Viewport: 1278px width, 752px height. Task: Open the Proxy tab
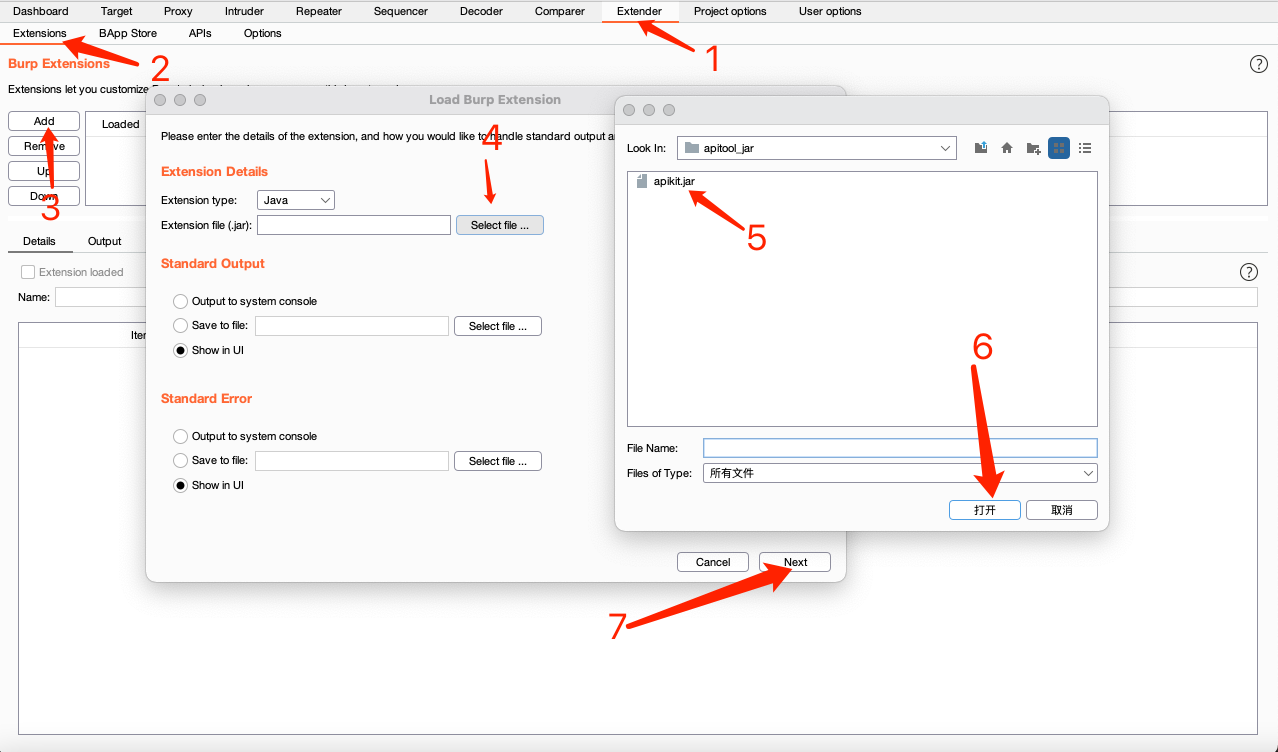point(178,11)
